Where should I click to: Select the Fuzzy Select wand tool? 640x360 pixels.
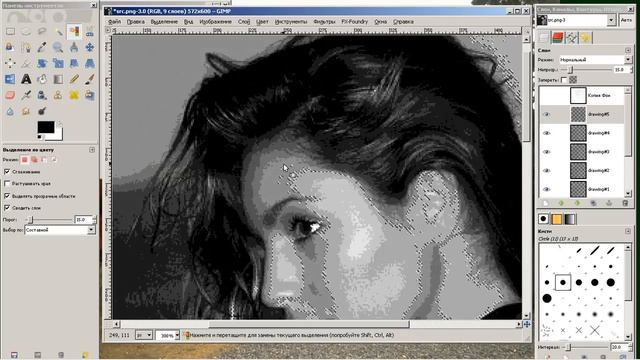point(58,31)
